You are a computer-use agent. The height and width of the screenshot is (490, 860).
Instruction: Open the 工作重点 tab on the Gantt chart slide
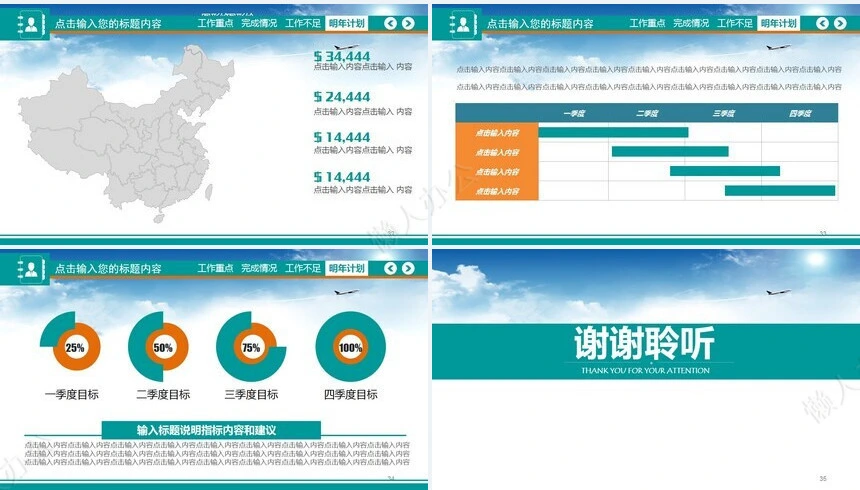(x=647, y=23)
